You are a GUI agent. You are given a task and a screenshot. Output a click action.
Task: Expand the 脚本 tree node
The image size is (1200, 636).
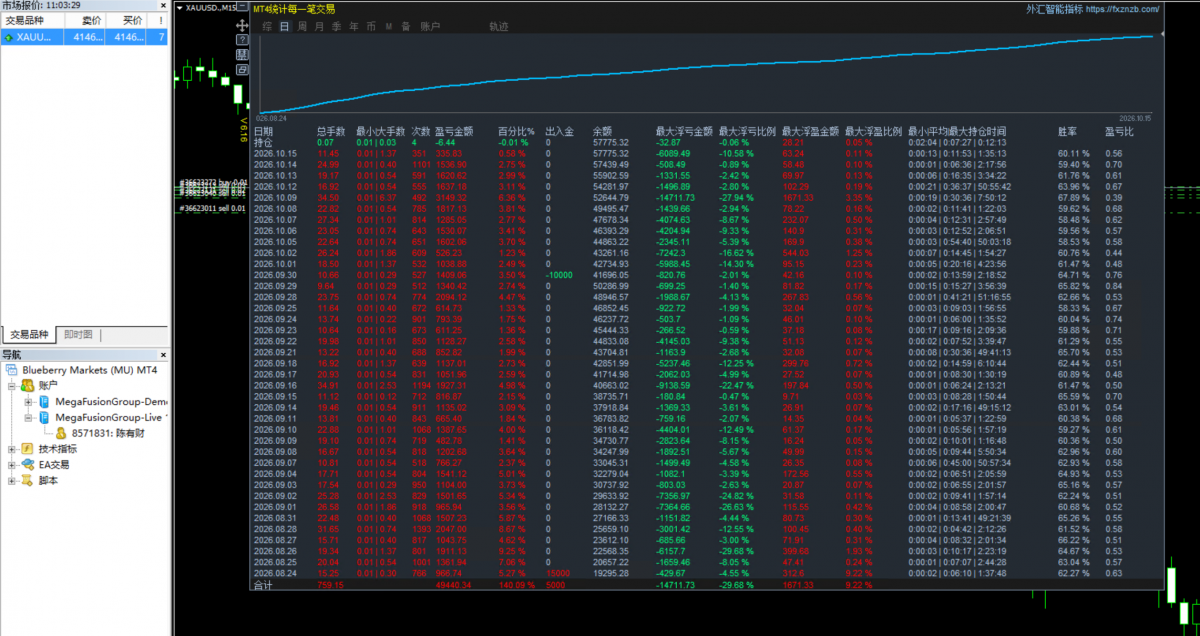click(12, 481)
